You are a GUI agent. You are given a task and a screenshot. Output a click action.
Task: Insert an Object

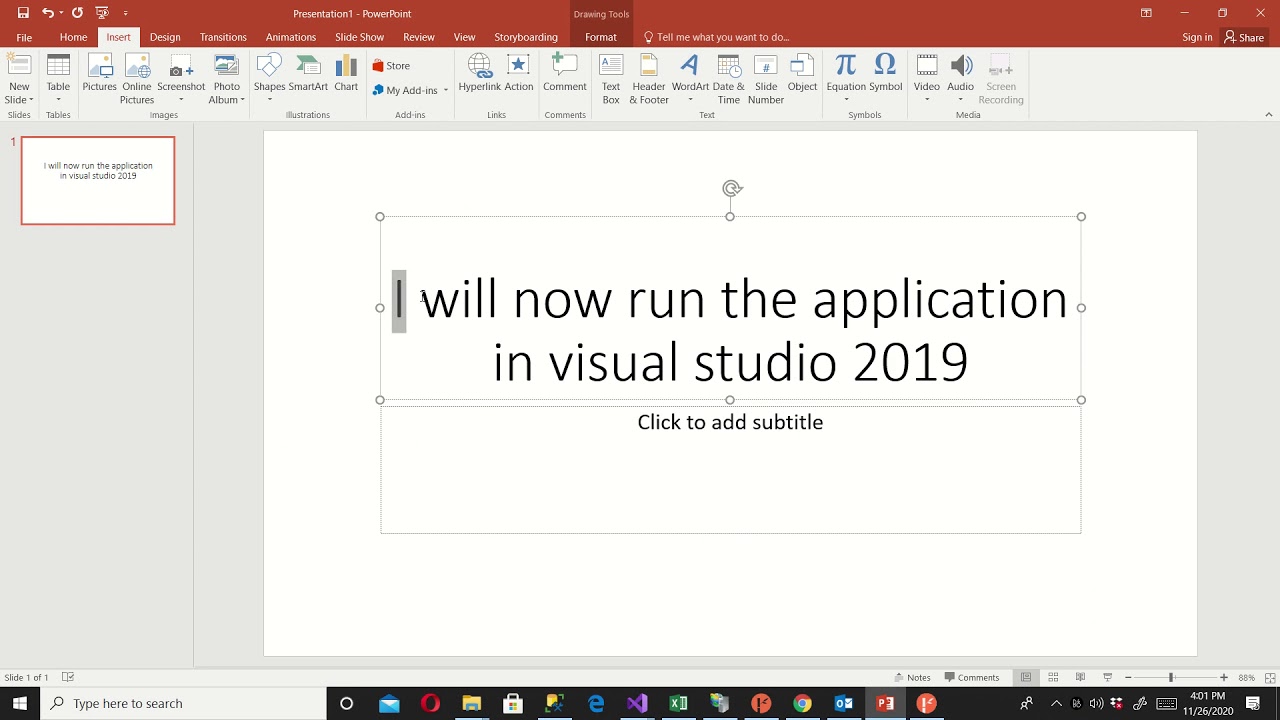[x=802, y=74]
